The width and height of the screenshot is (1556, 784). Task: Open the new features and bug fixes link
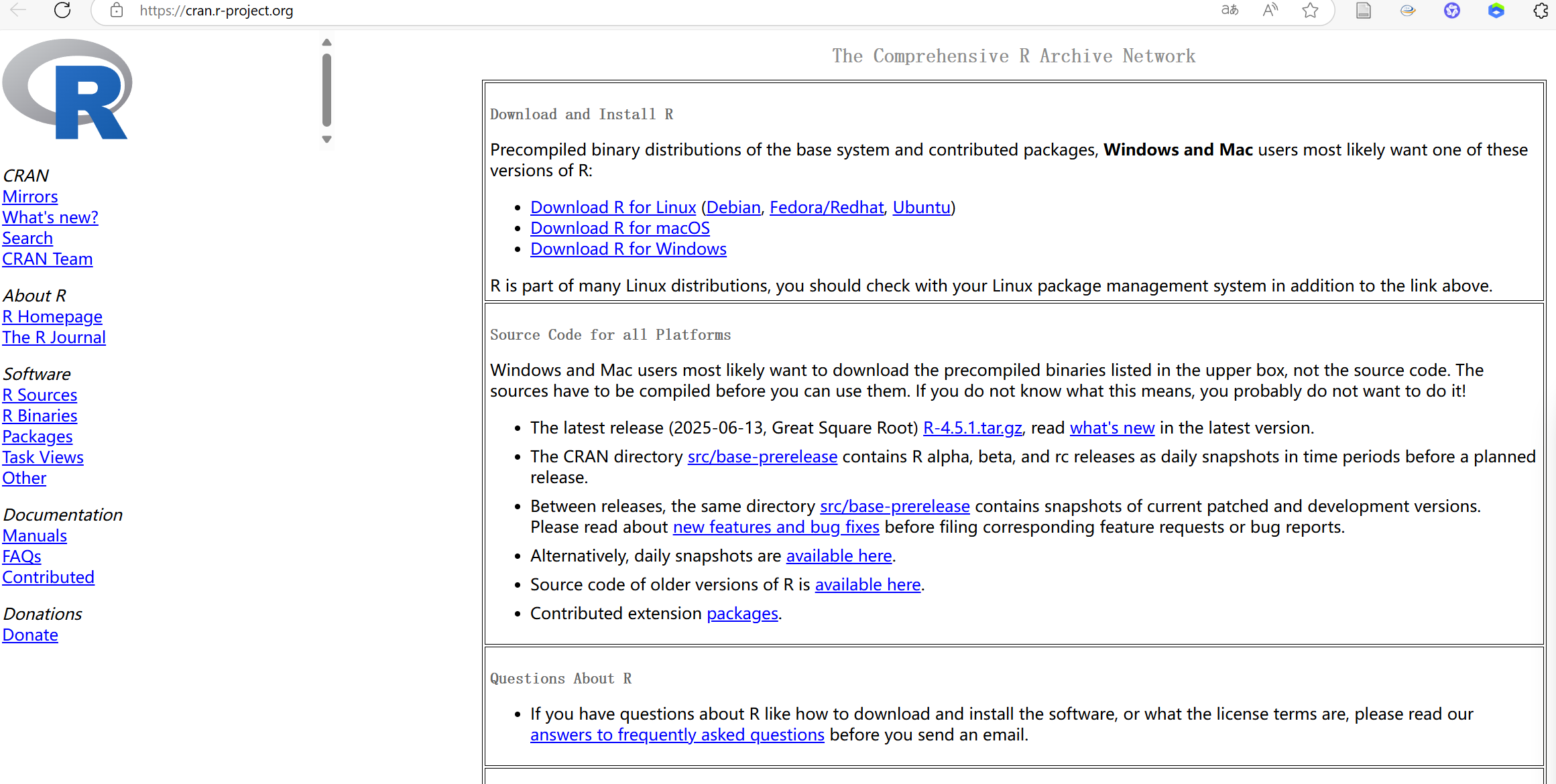[x=776, y=527]
